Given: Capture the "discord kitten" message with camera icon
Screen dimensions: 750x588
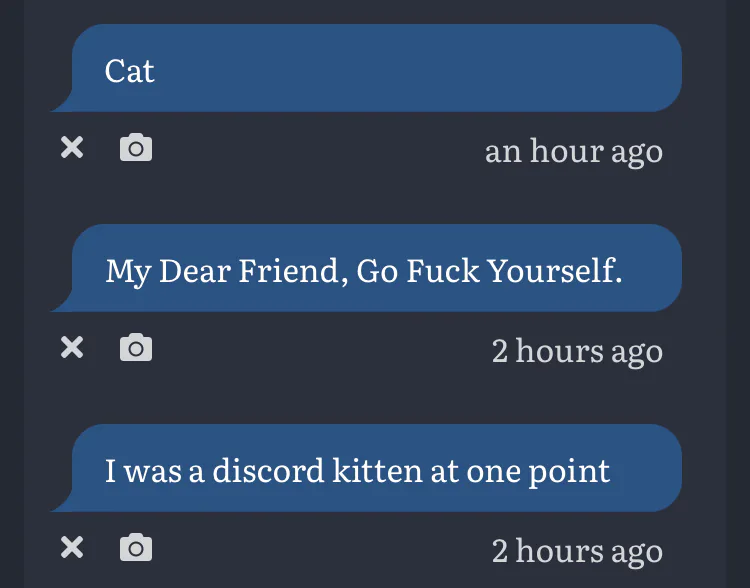Looking at the screenshot, I should click(136, 548).
